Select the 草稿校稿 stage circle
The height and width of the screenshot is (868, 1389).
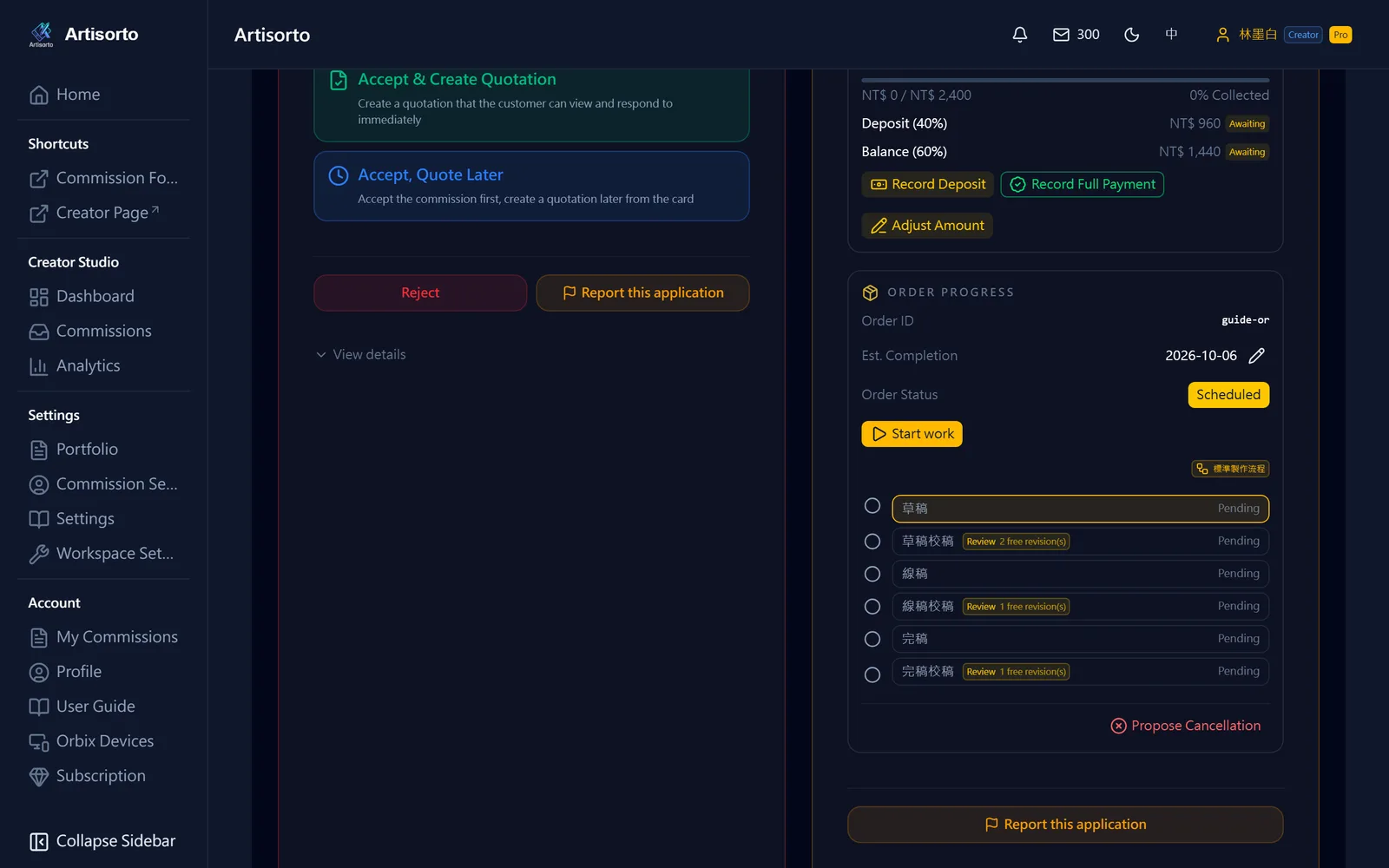(x=872, y=542)
